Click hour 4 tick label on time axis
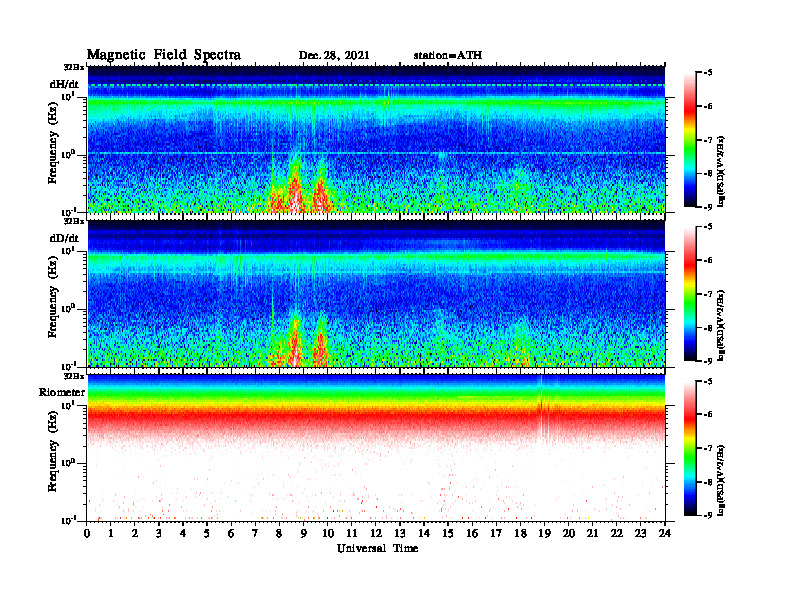Viewport: 792px width, 612px height. point(183,533)
